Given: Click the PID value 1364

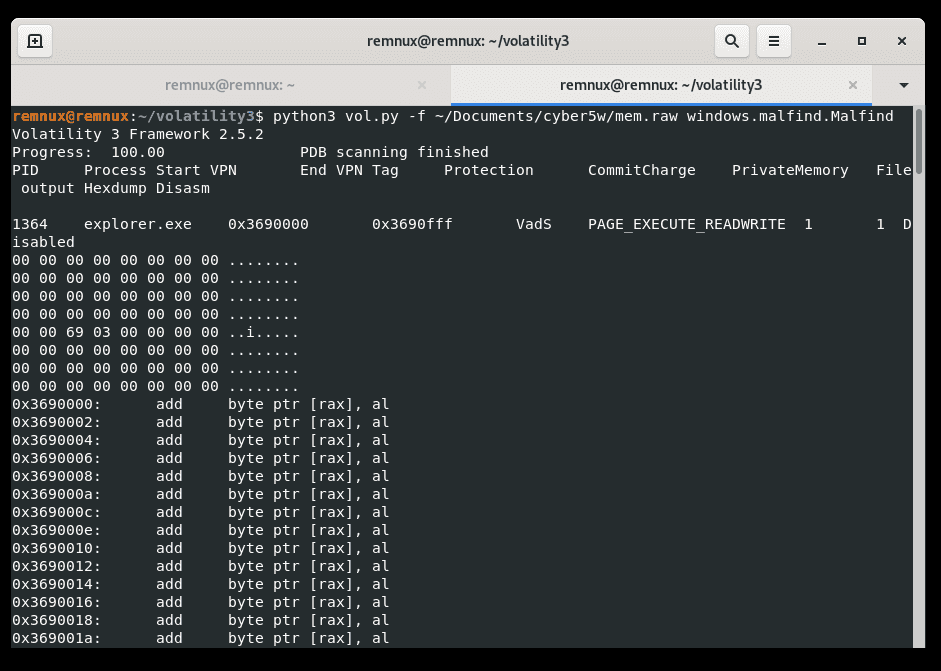Looking at the screenshot, I should [x=30, y=224].
